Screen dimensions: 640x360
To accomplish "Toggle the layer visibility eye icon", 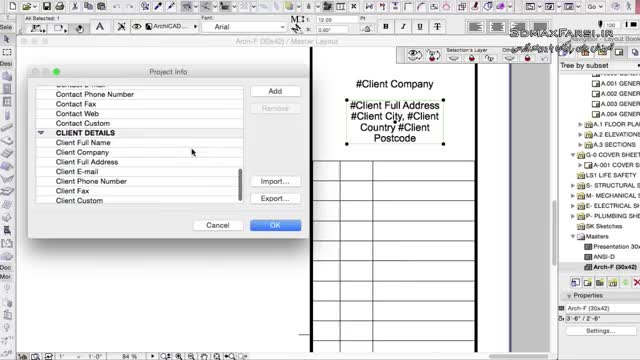I will pyautogui.click(x=136, y=27).
